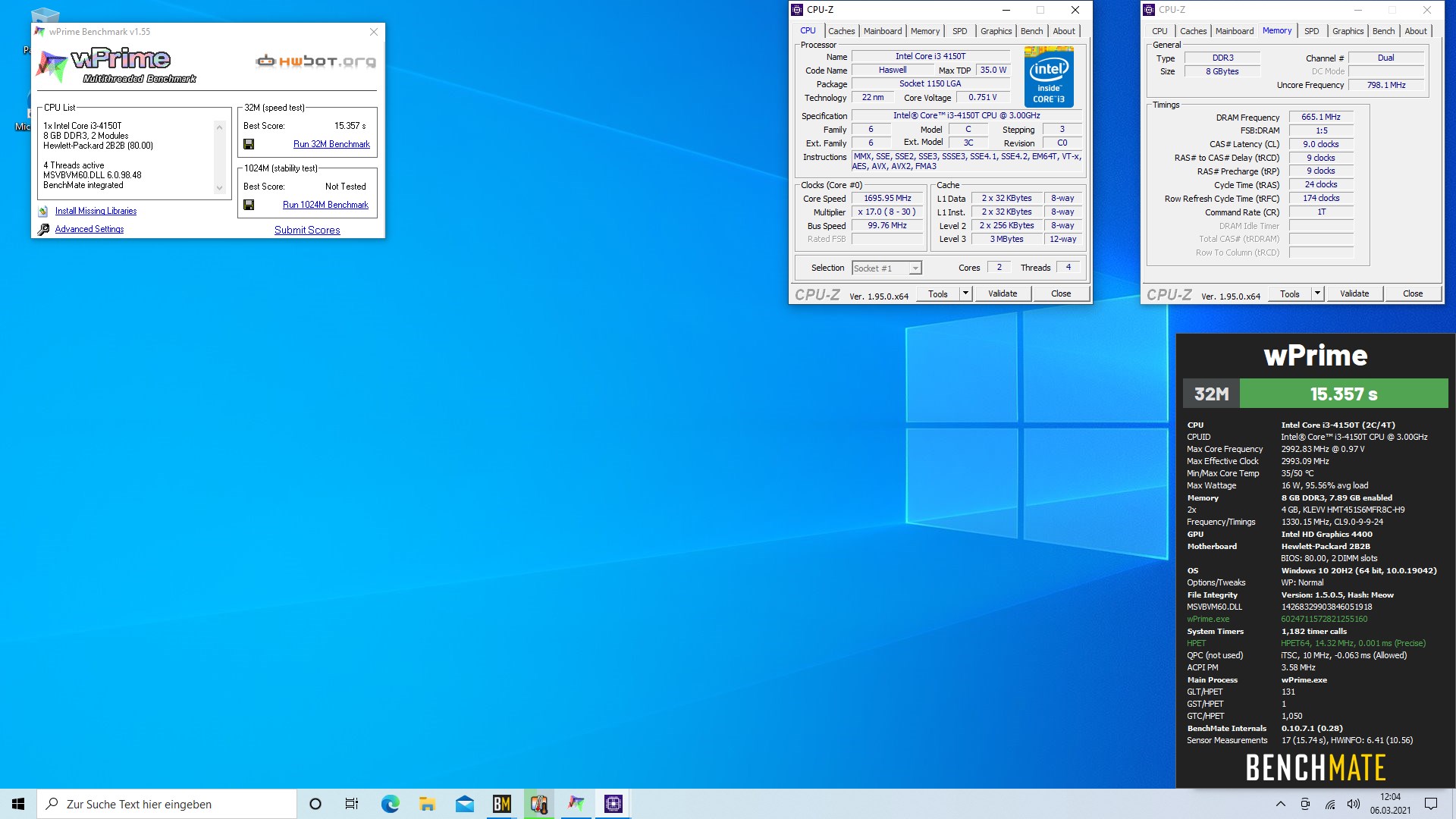The height and width of the screenshot is (819, 1456).
Task: Click the save icon beside Run 1024M Benchmark
Action: point(249,205)
